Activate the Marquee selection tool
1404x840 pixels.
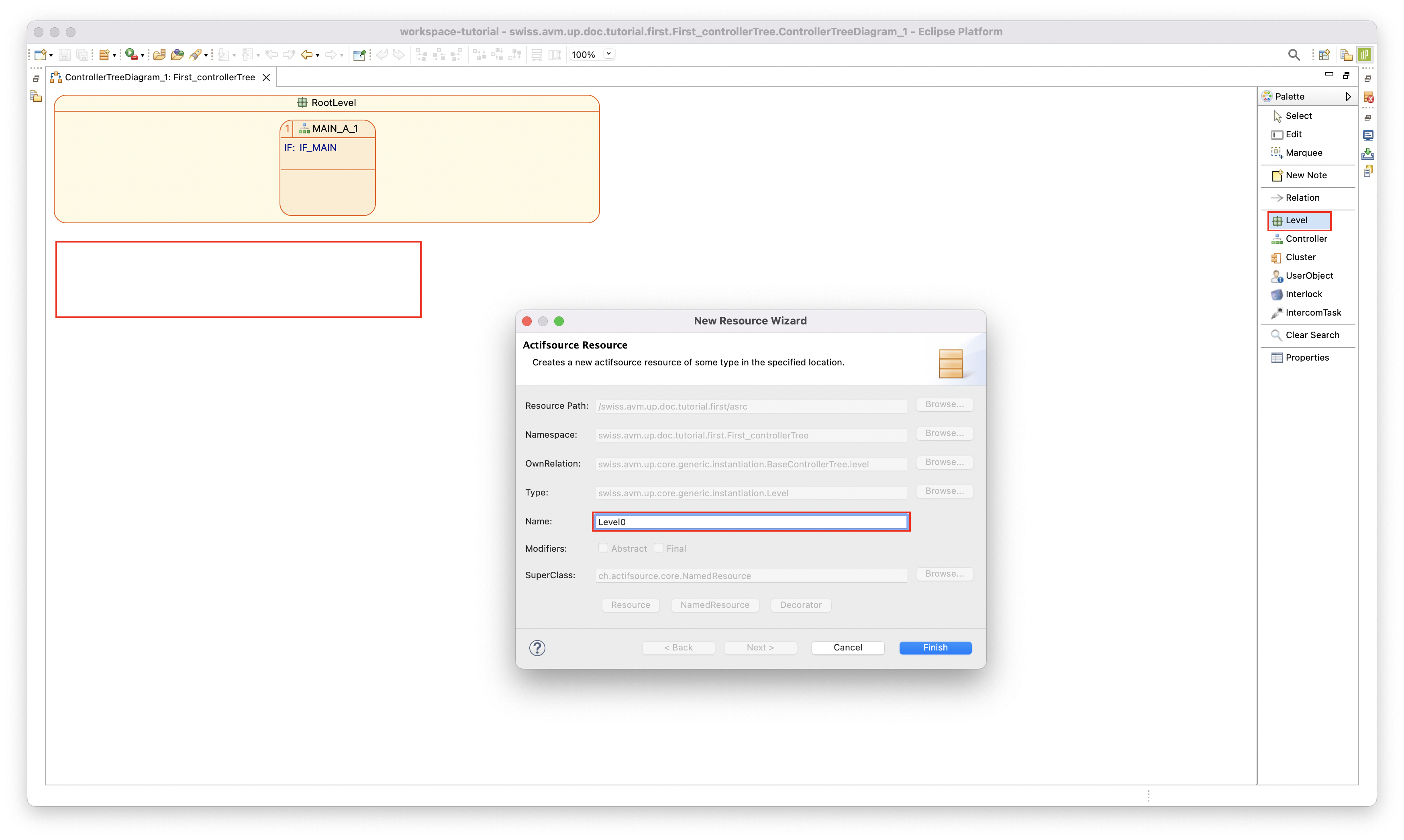1303,153
